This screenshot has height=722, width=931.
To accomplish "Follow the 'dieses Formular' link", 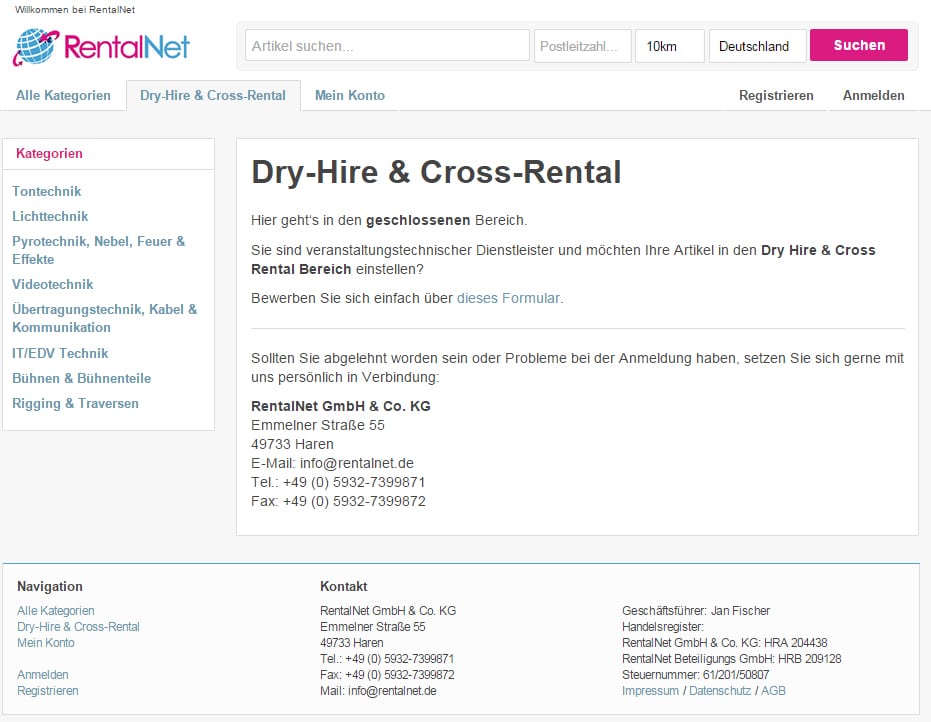I will [x=508, y=298].
